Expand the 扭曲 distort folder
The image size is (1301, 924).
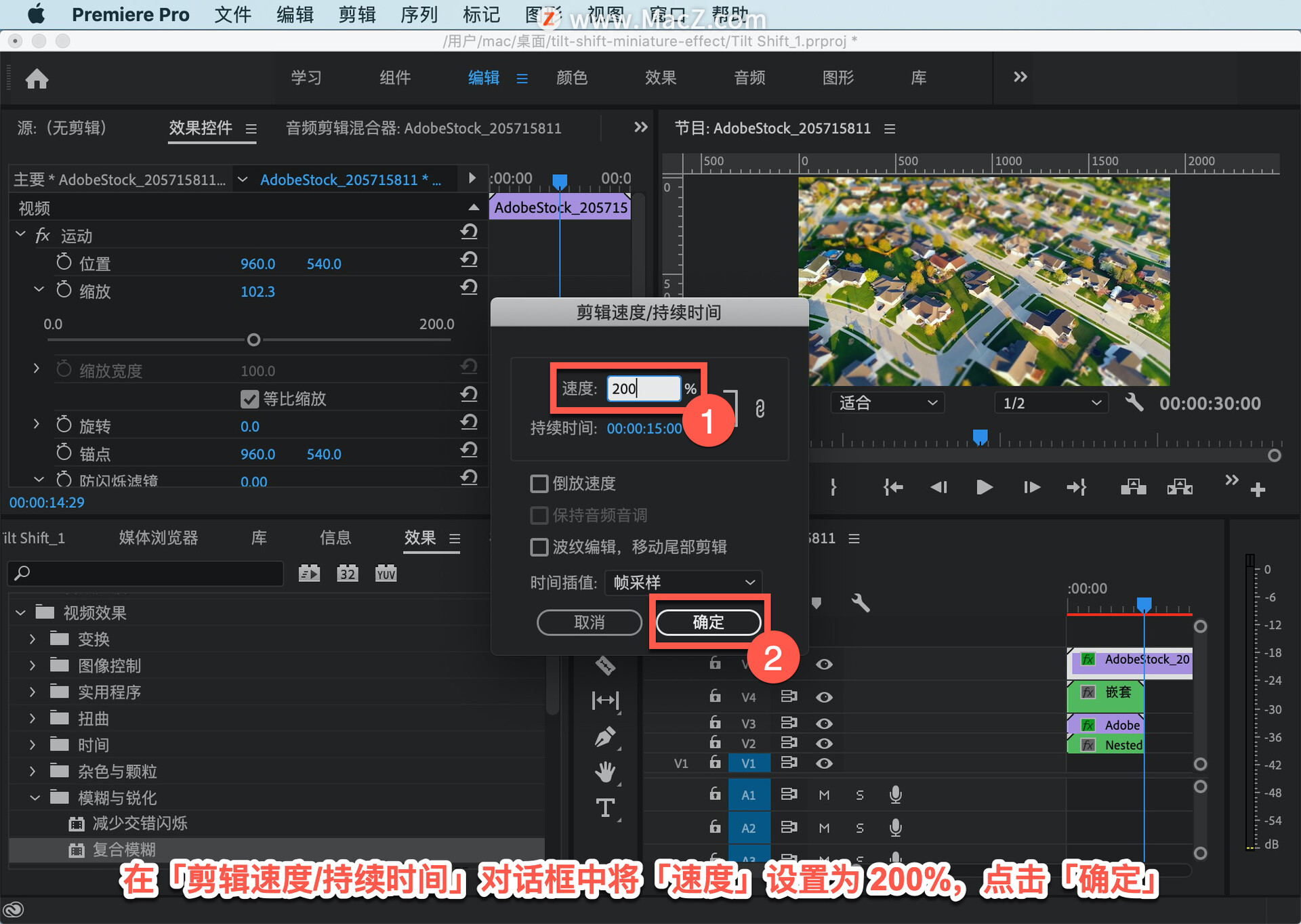[x=32, y=718]
